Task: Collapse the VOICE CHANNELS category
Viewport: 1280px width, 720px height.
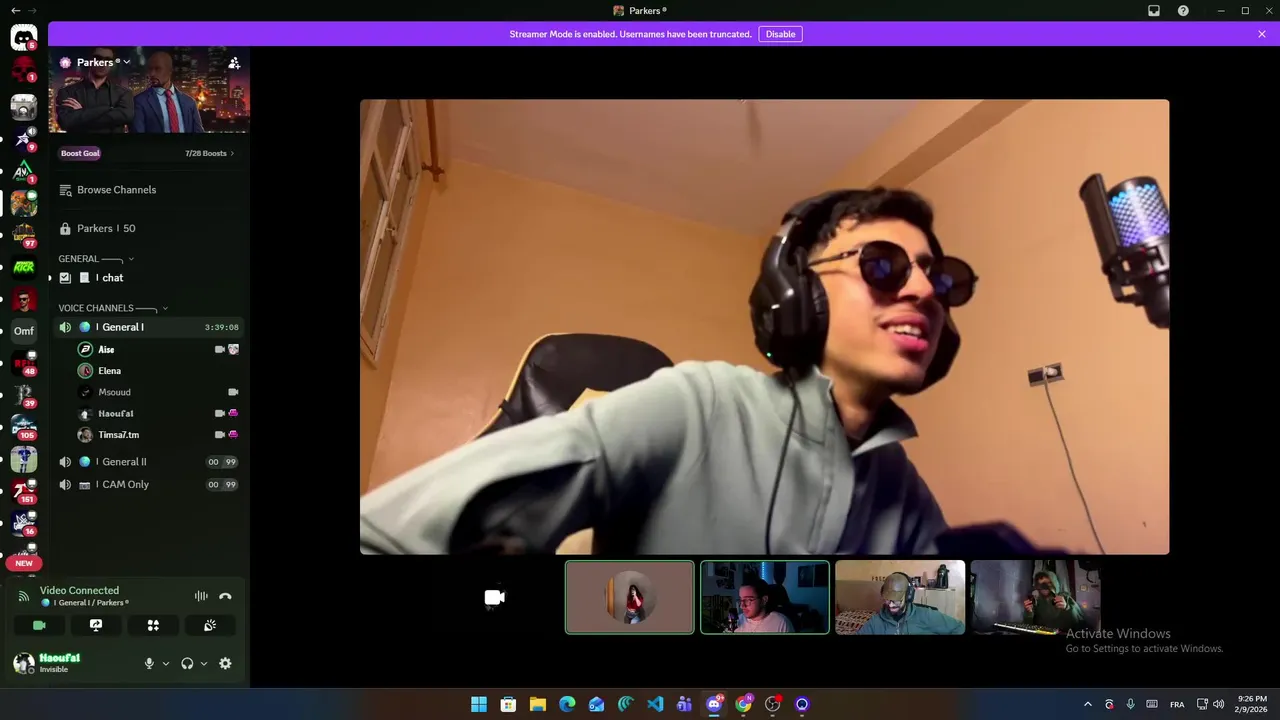Action: [x=113, y=308]
